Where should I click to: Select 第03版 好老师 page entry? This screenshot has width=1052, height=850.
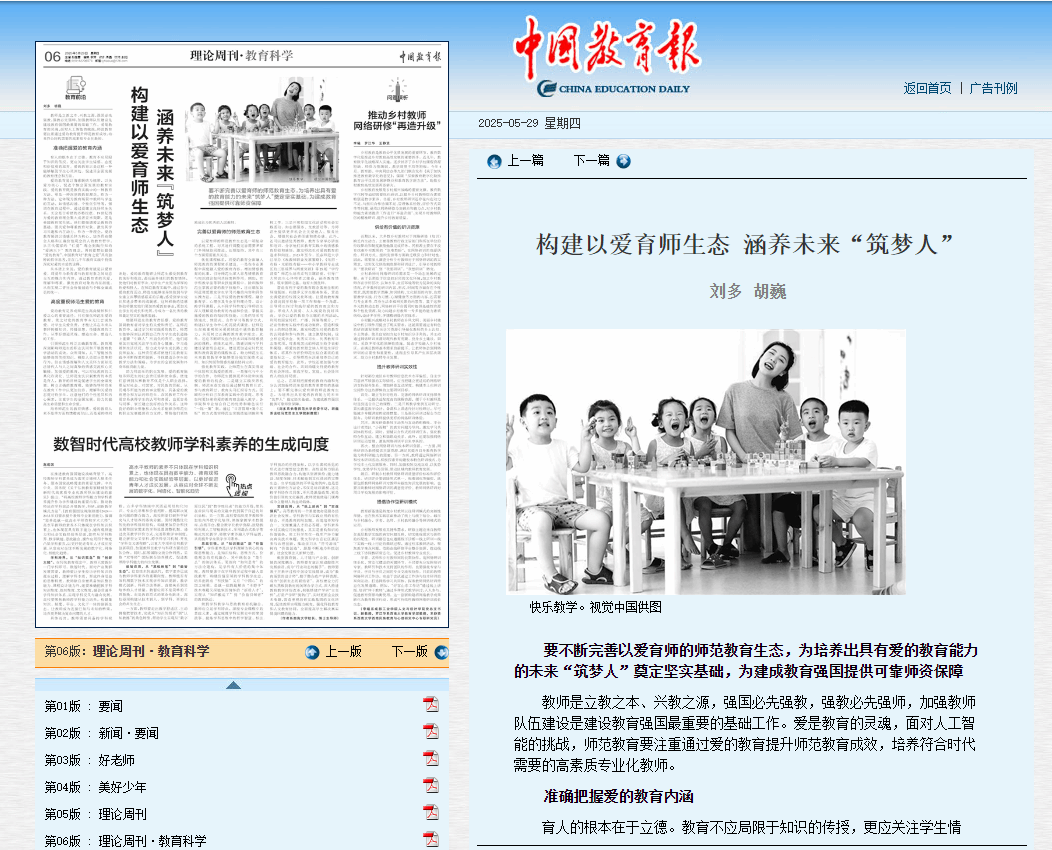click(x=91, y=760)
